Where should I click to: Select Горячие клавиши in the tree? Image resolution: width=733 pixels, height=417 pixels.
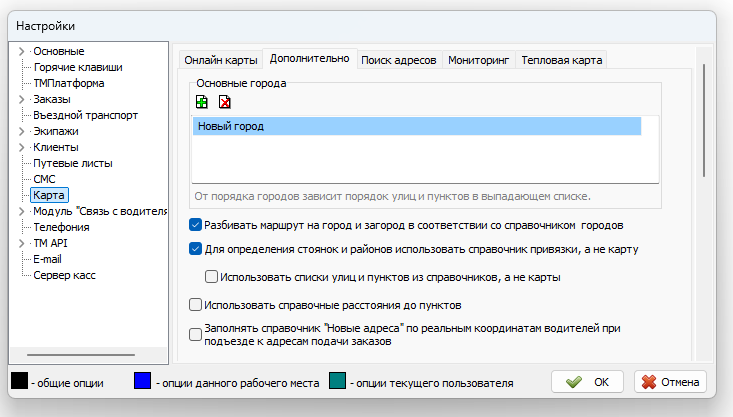(78, 67)
